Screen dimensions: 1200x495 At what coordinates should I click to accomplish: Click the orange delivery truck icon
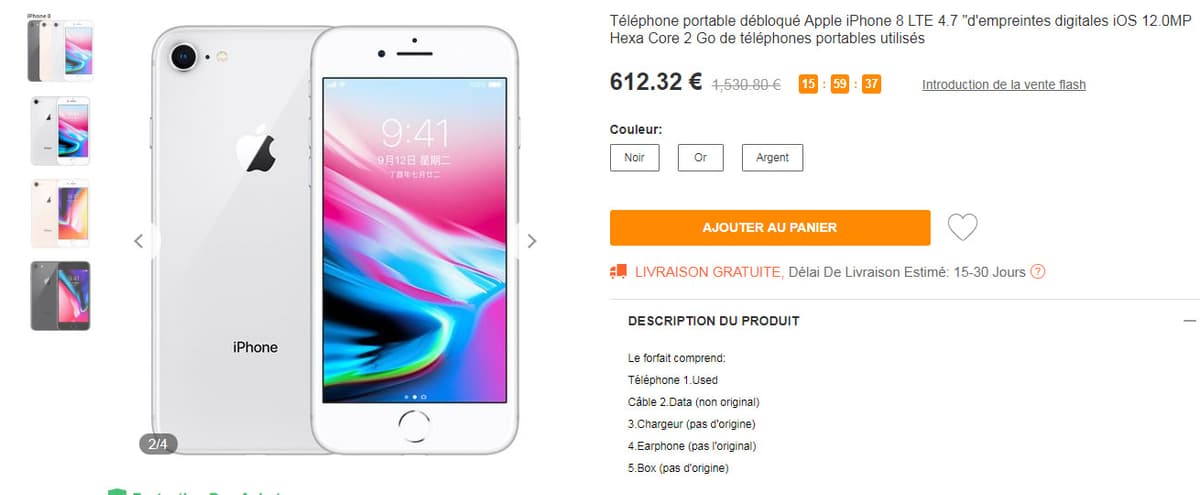(619, 271)
